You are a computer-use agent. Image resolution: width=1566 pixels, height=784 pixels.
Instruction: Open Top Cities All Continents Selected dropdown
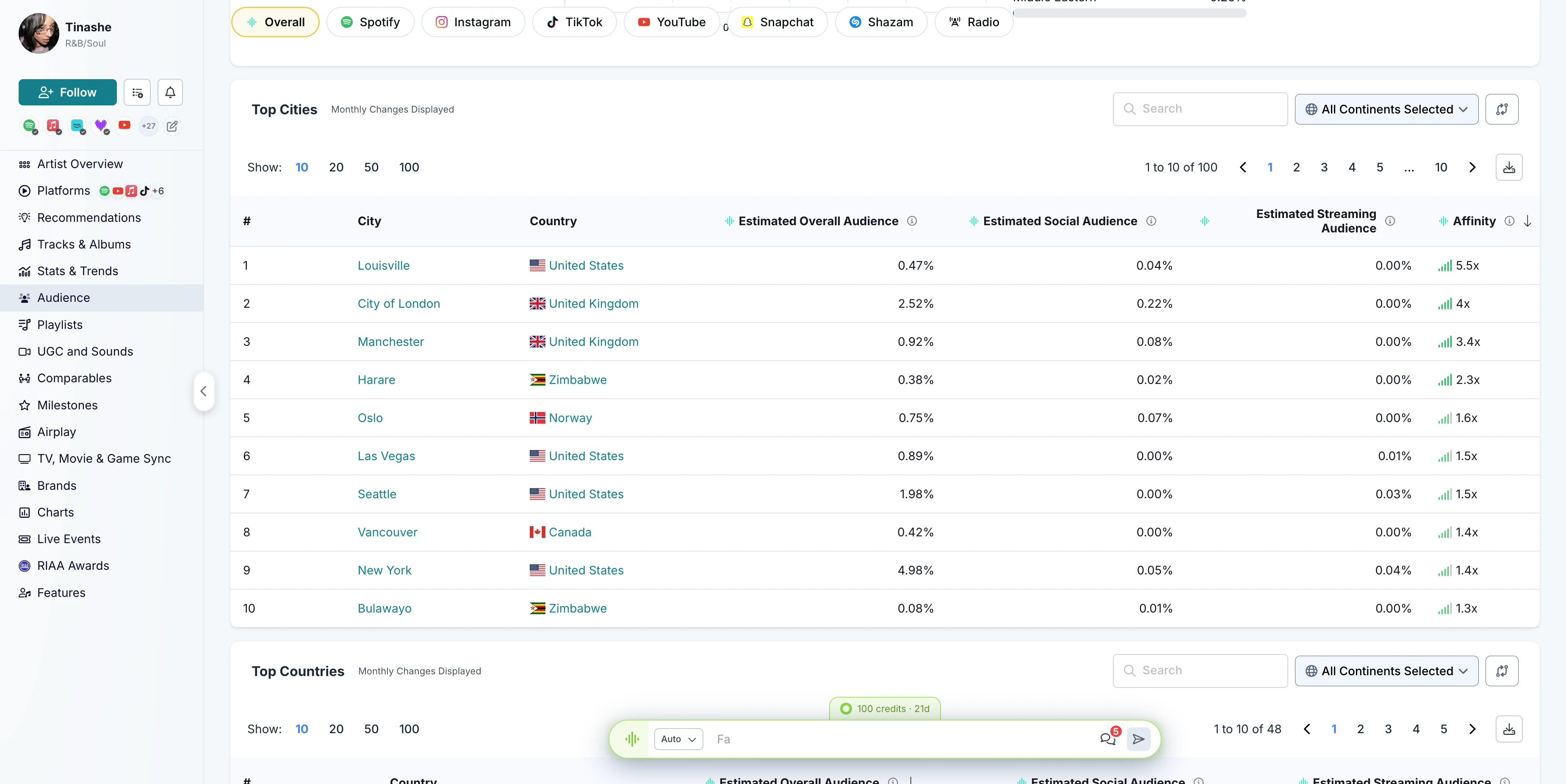pyautogui.click(x=1386, y=109)
